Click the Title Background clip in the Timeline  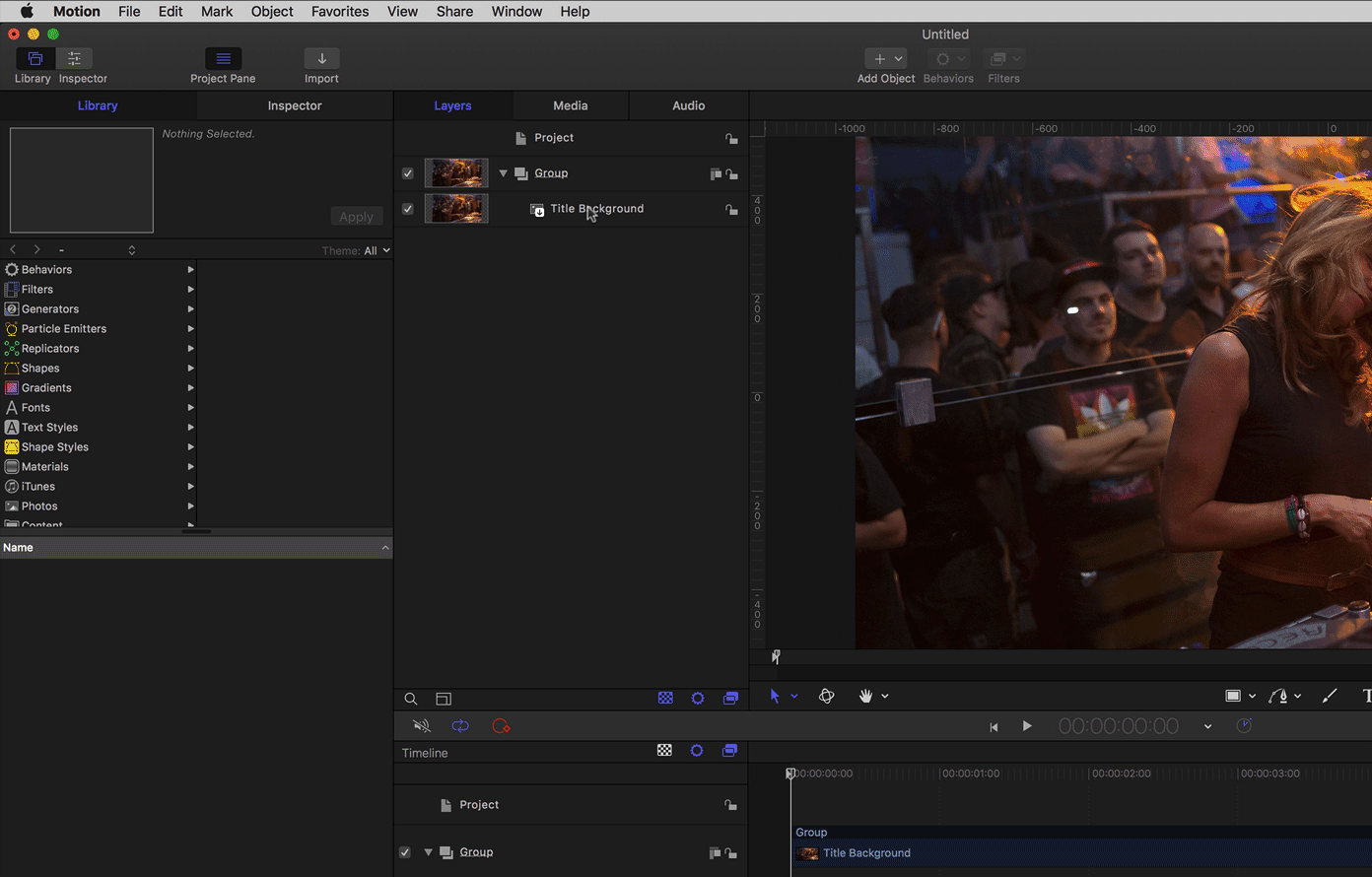[1081, 853]
